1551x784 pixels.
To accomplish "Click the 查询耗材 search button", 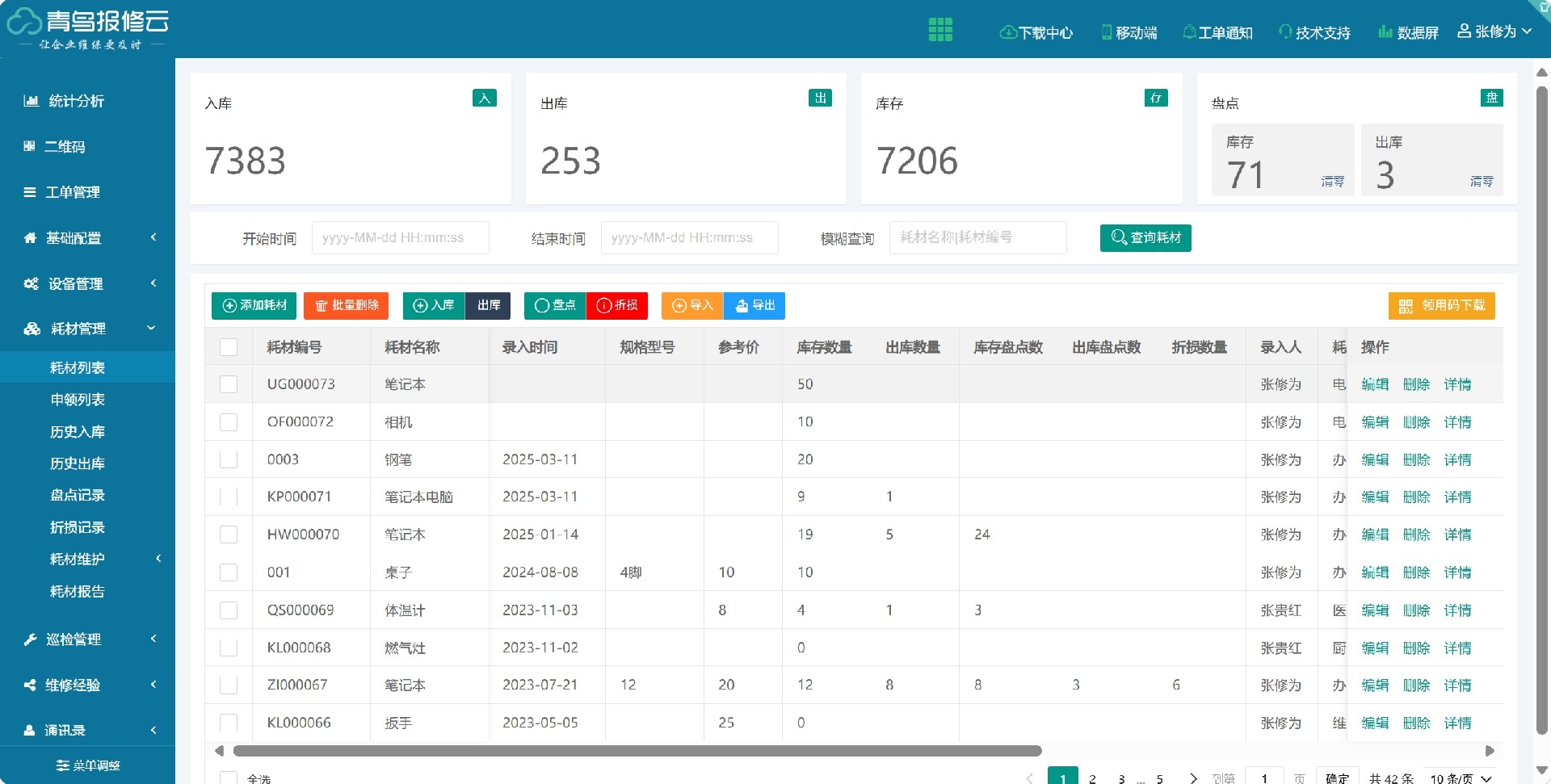I will 1145,237.
